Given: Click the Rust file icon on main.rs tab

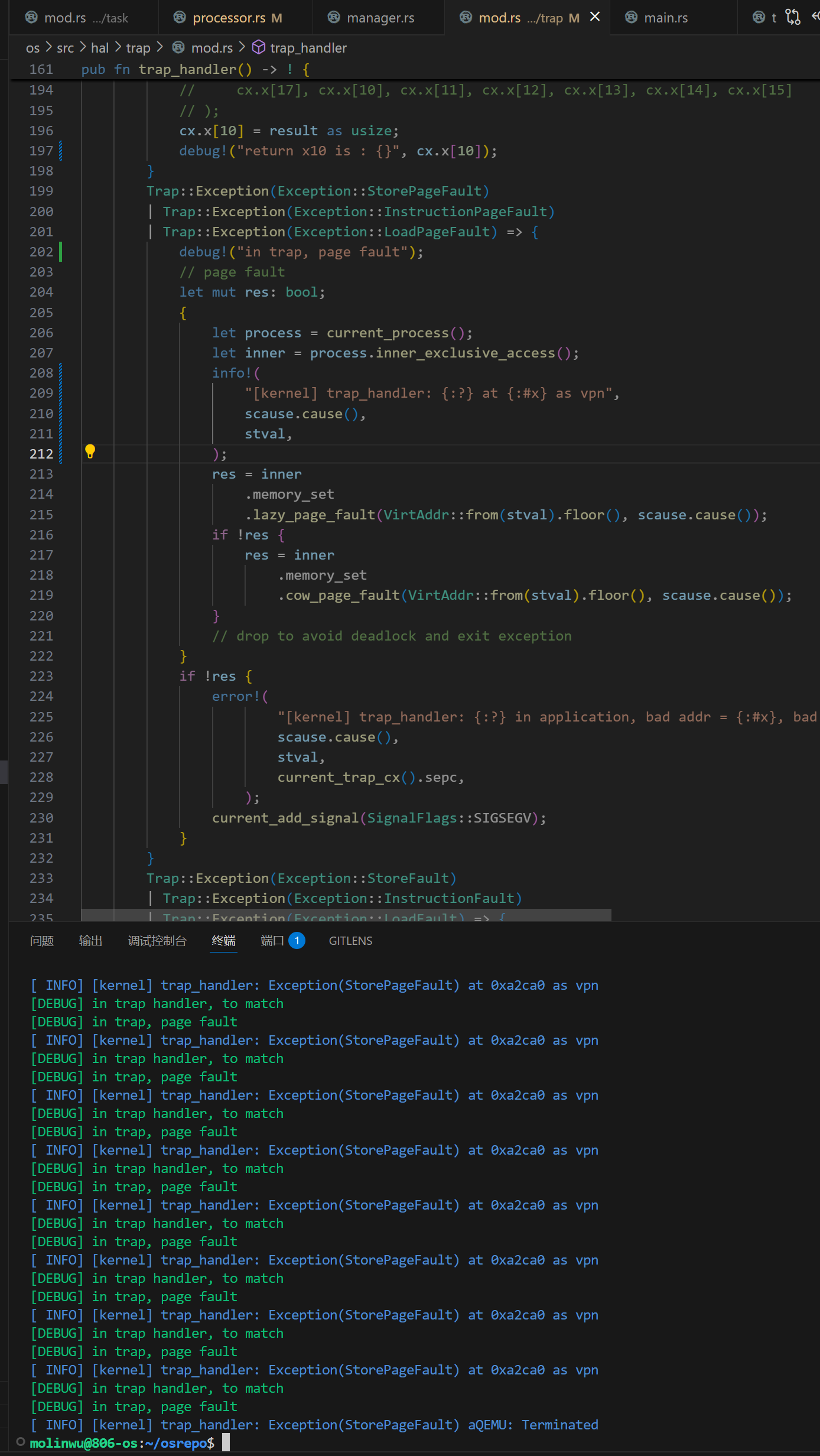Looking at the screenshot, I should click(x=632, y=18).
